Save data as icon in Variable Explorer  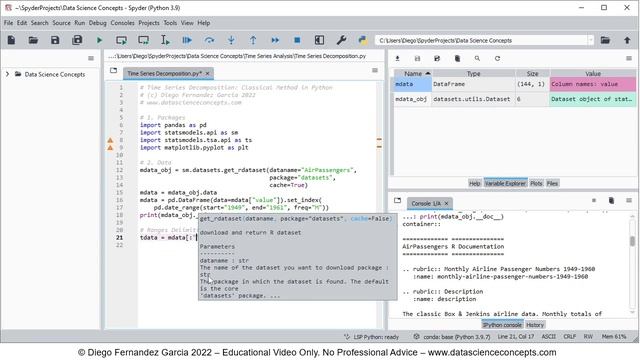pos(437,58)
